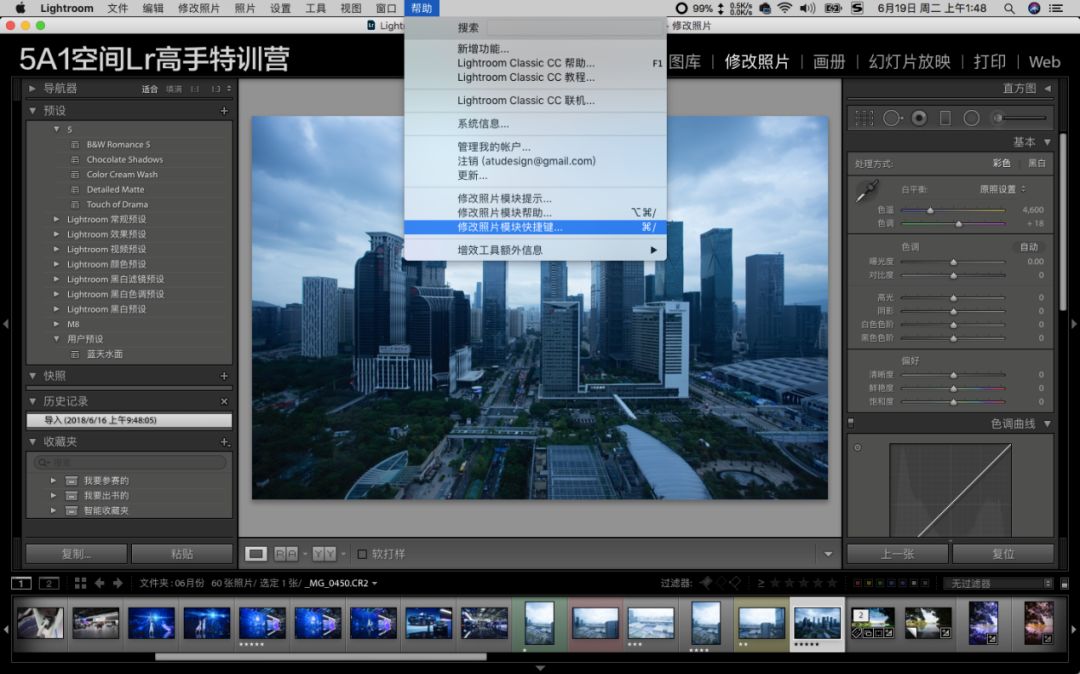Open Reference R|A view mode
Viewport: 1080px width, 674px height.
286,554
